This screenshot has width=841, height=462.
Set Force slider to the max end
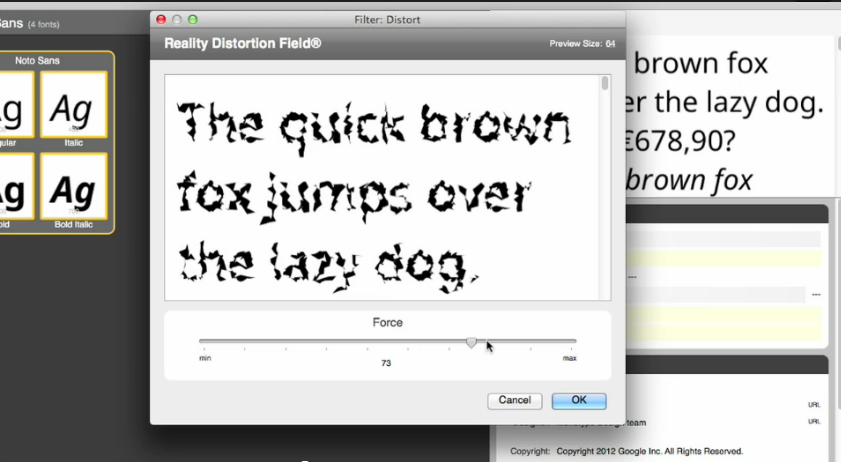click(574, 341)
